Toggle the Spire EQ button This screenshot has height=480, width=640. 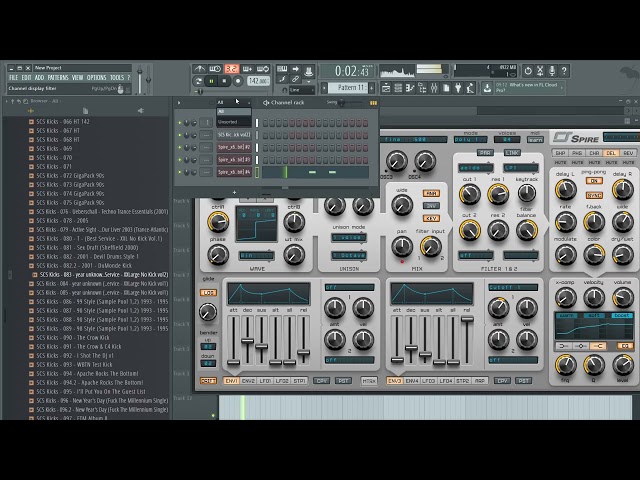tap(625, 346)
